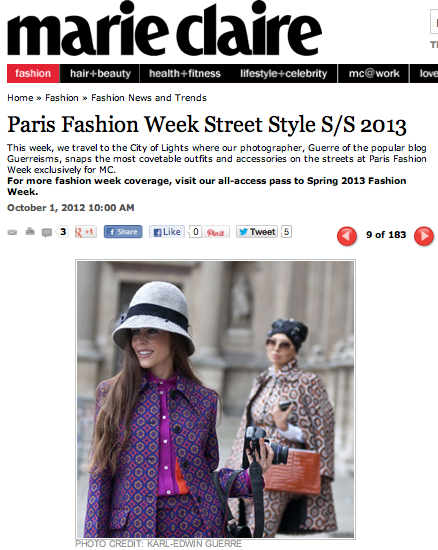The image size is (438, 550).
Task: Open the hair+beauty tab
Action: tap(100, 73)
